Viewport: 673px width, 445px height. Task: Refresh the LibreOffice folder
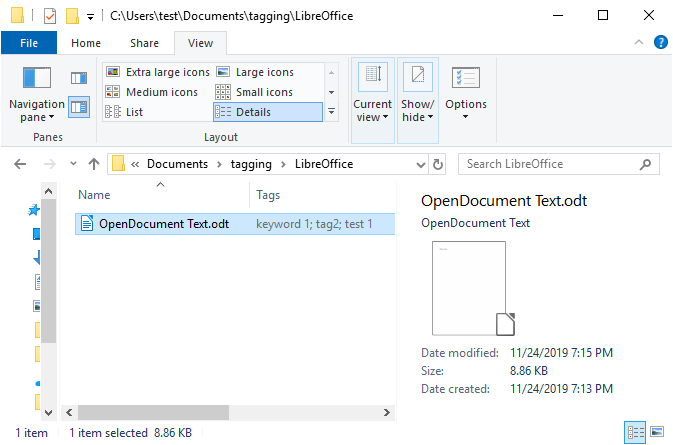[x=437, y=164]
